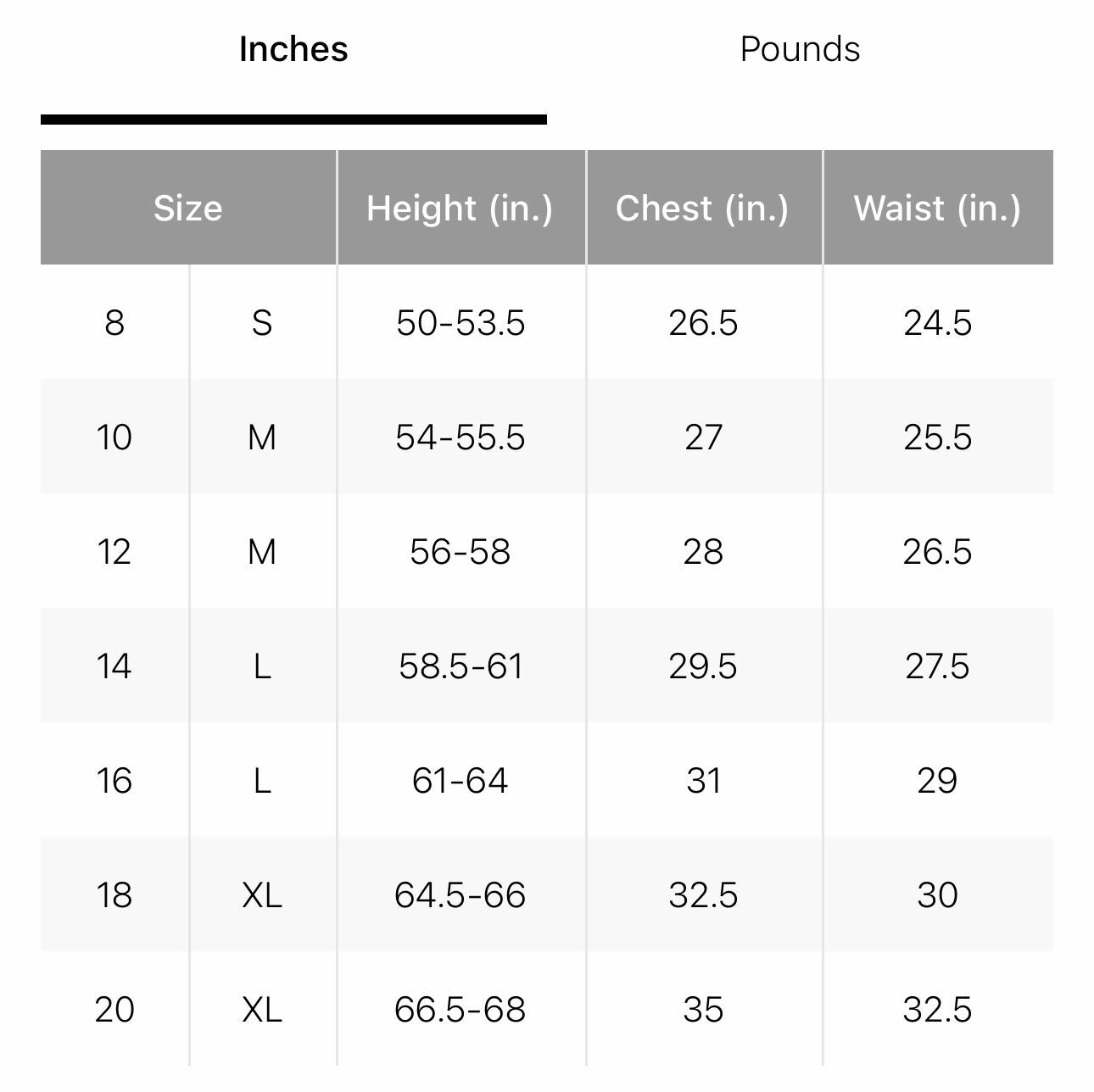Click the Waist (in.) column header
The image size is (1094, 1092).
coord(937,208)
